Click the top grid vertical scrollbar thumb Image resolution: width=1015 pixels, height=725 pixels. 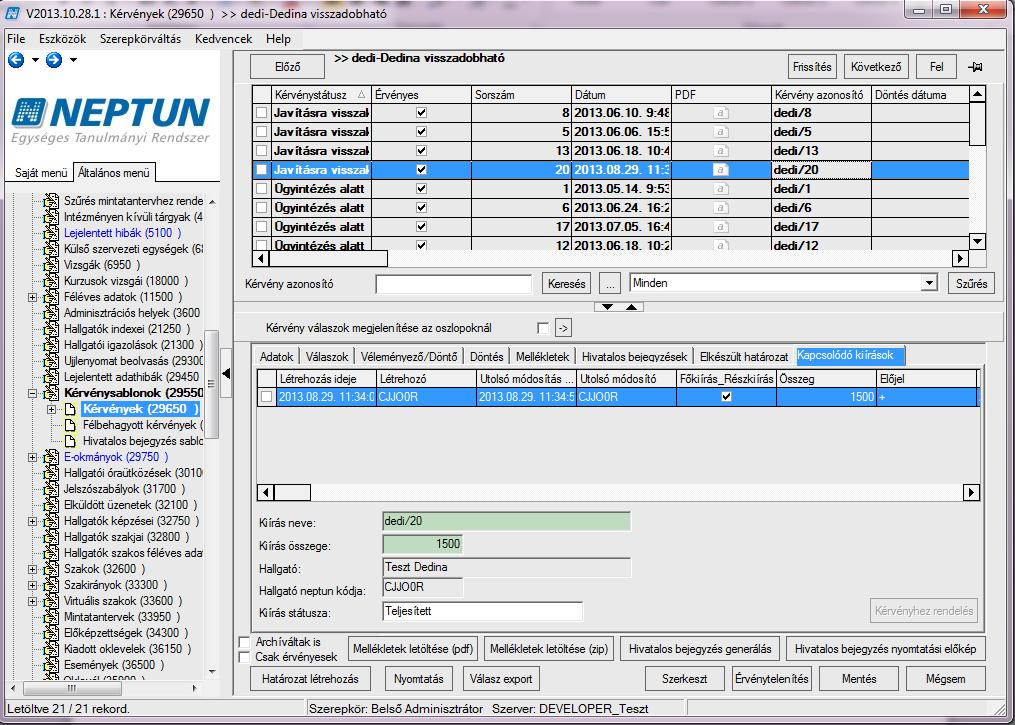pos(977,124)
